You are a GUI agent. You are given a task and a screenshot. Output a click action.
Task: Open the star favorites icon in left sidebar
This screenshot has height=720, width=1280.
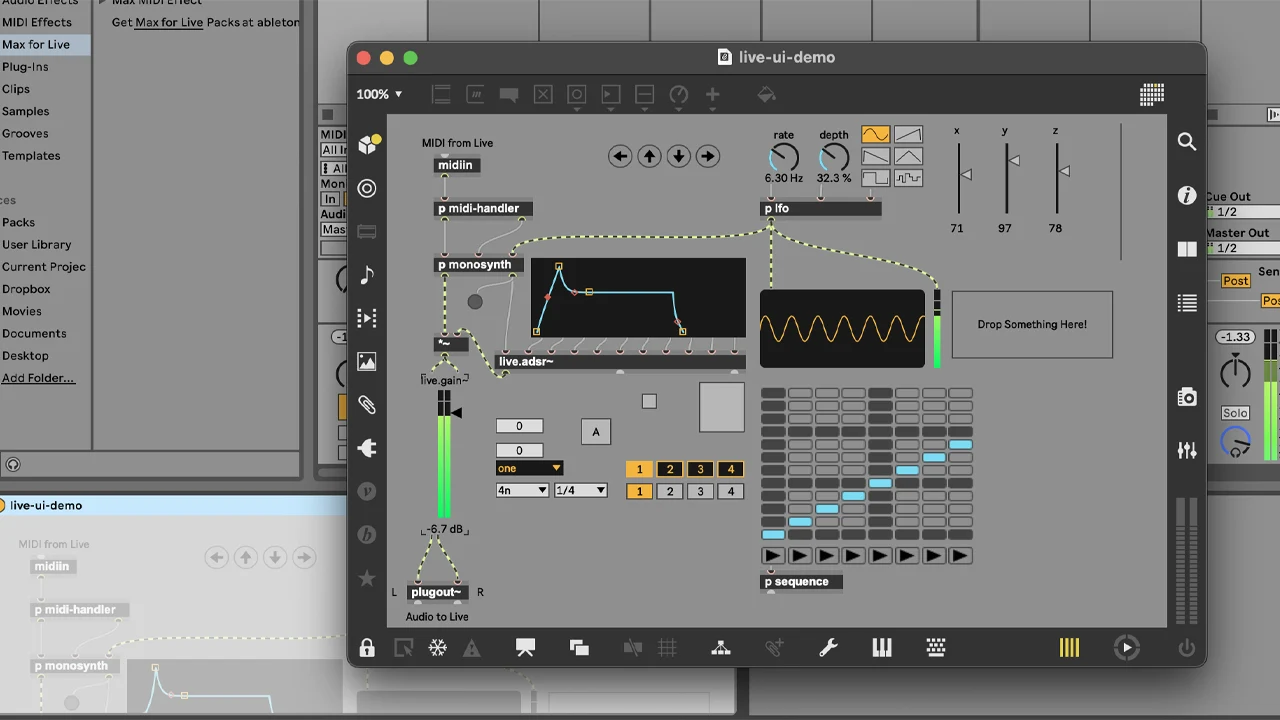point(367,578)
